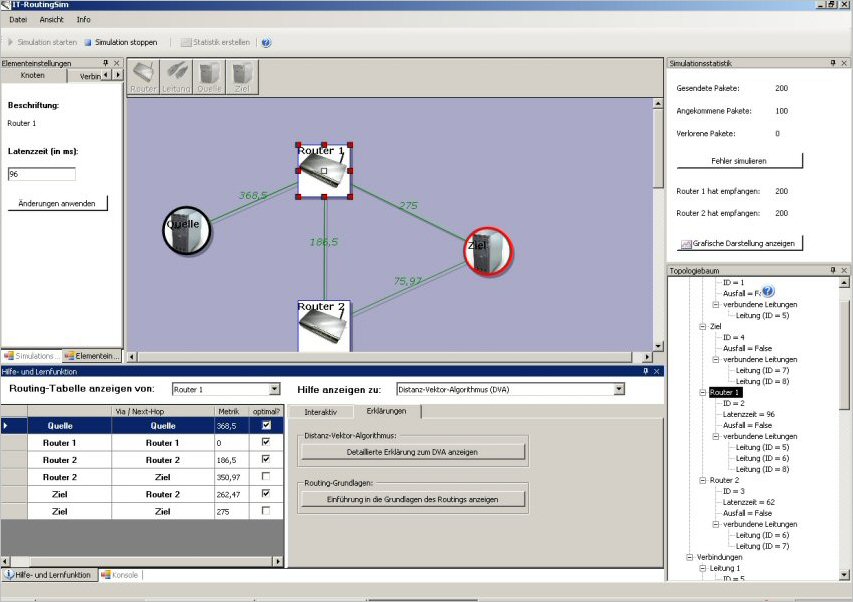Select the Router tool icon

click(144, 75)
